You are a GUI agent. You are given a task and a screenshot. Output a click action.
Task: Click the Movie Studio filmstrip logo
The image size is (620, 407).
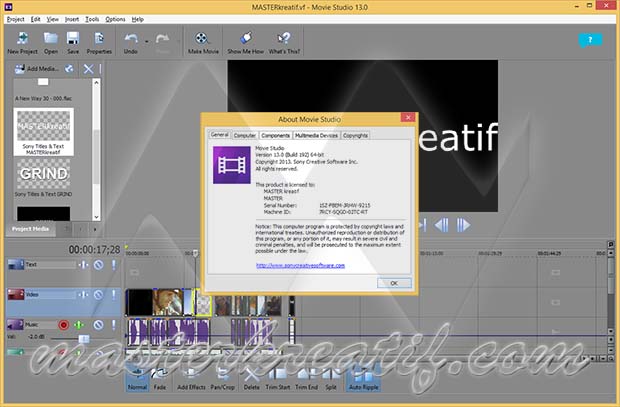coord(232,165)
